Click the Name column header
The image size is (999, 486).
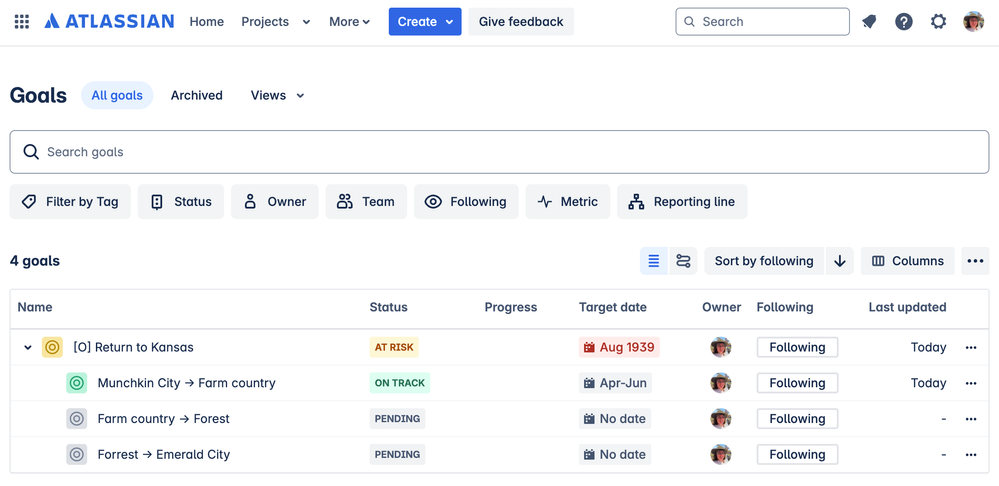(x=35, y=307)
